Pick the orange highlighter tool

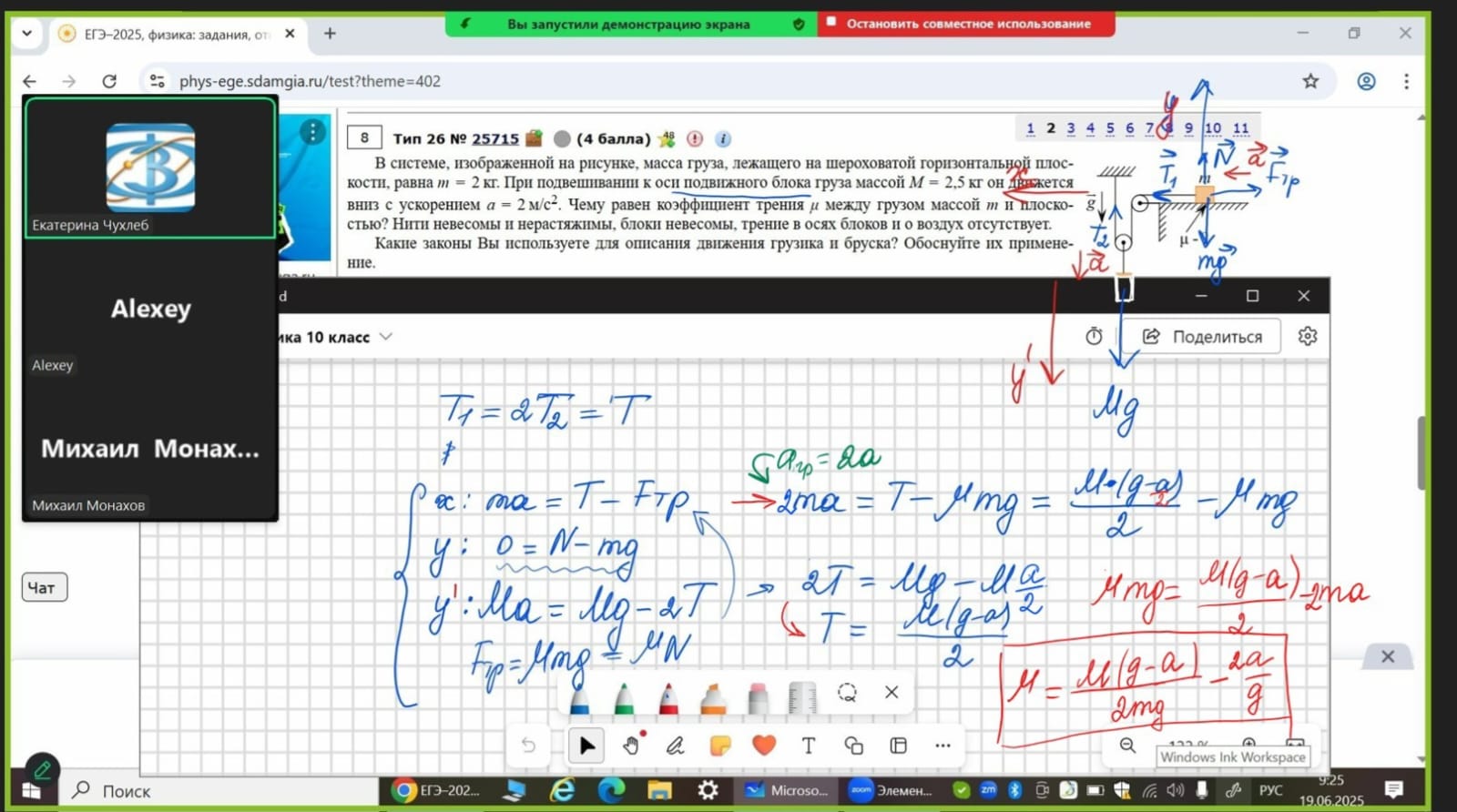[713, 699]
